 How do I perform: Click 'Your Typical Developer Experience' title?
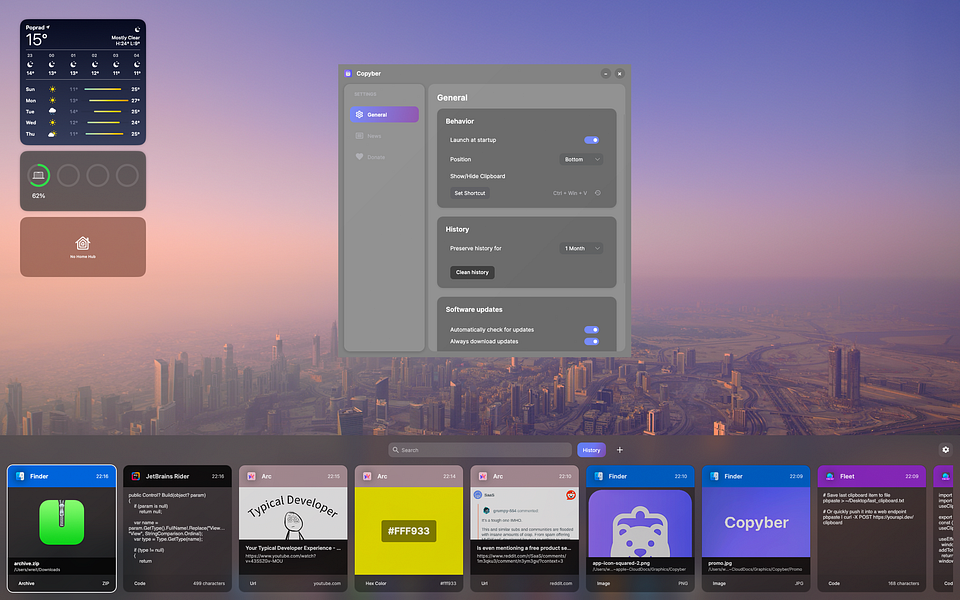coord(293,548)
